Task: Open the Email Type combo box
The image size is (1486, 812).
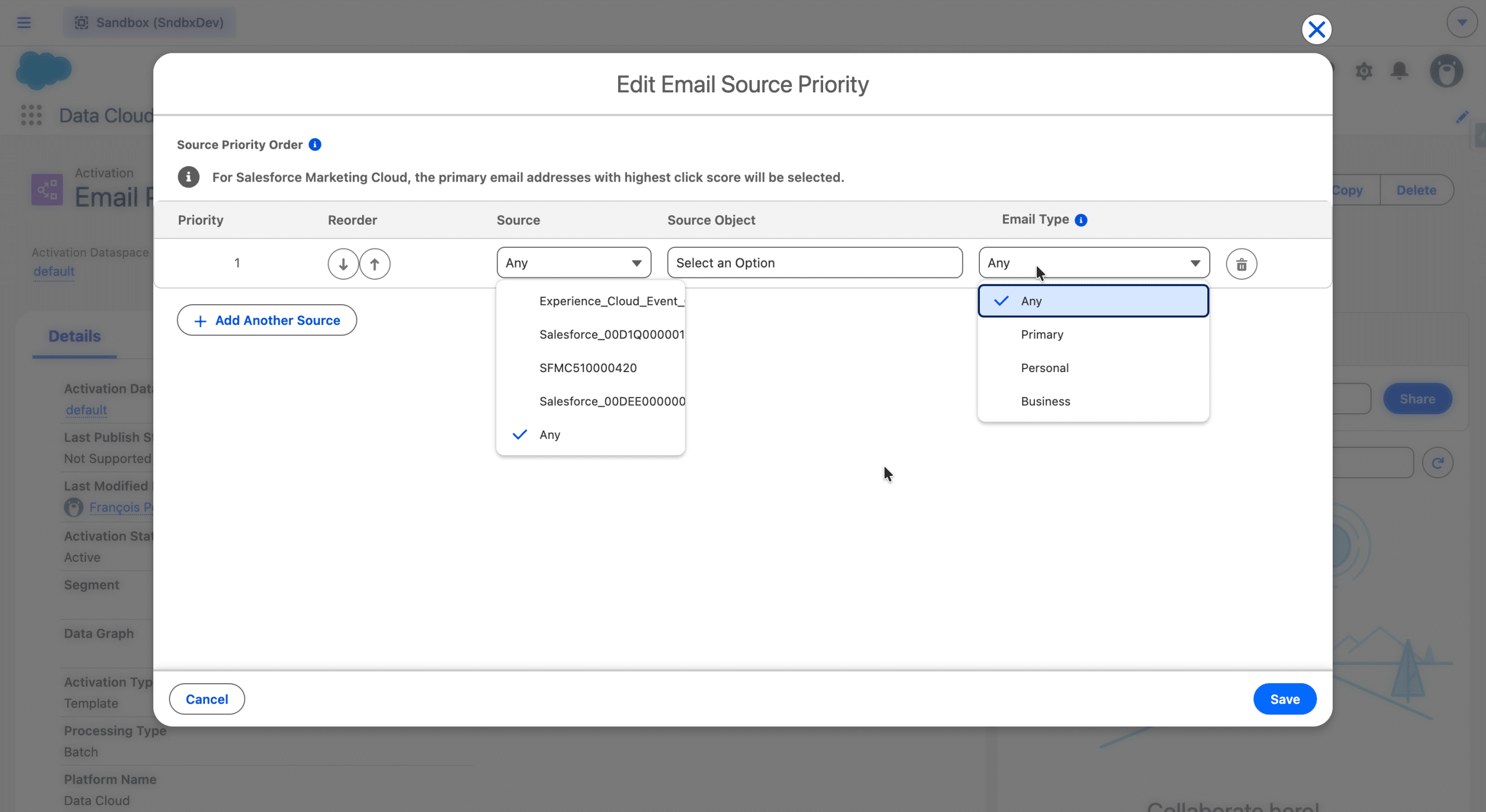Action: 1094,263
